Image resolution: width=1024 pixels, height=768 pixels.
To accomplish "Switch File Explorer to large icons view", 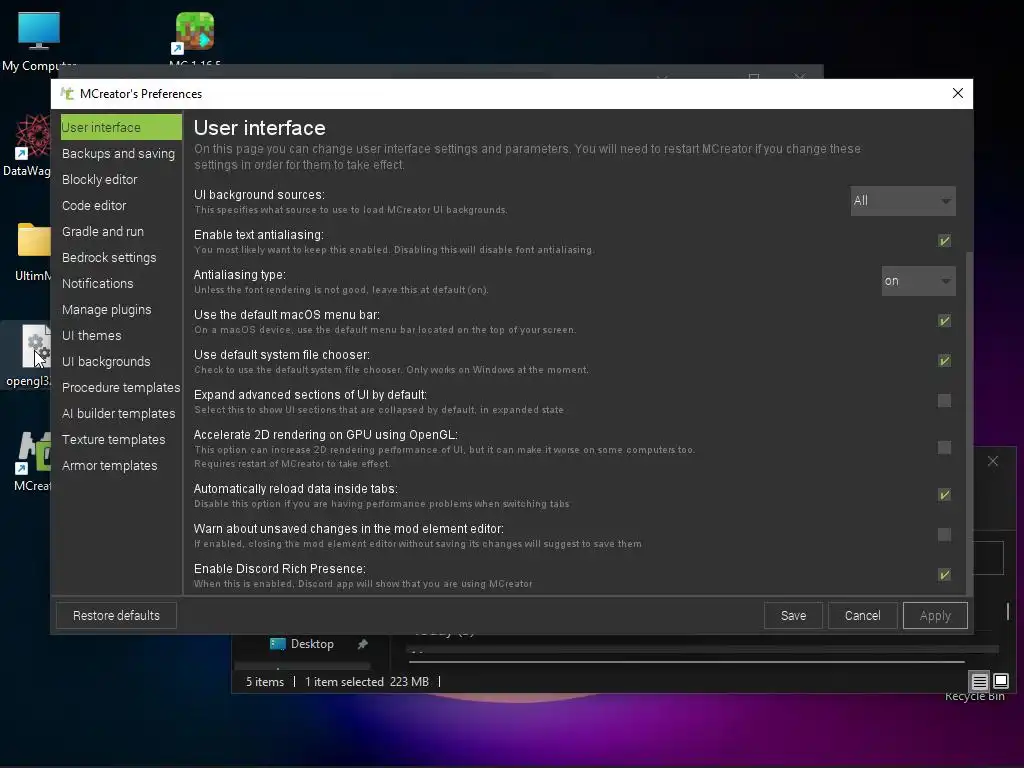I will pos(1000,682).
